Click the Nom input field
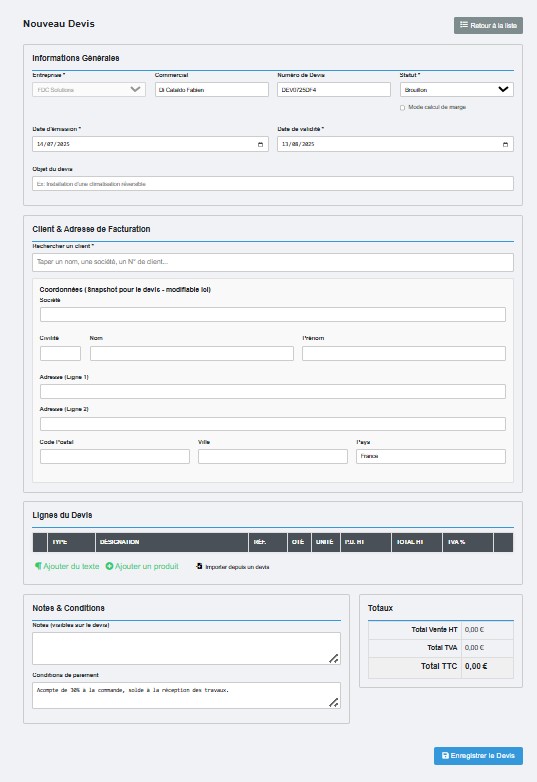 click(191, 354)
